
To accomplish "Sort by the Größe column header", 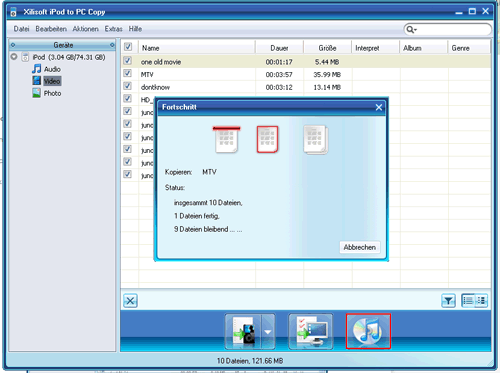I will (x=327, y=48).
